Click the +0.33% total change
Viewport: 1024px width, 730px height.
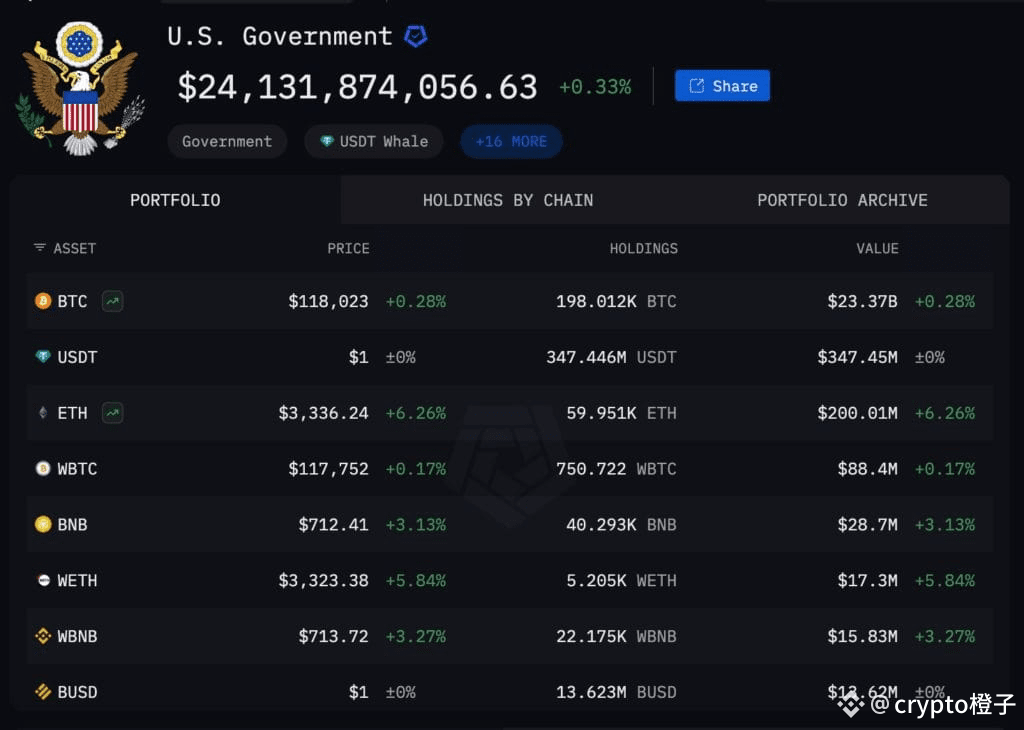(x=595, y=87)
